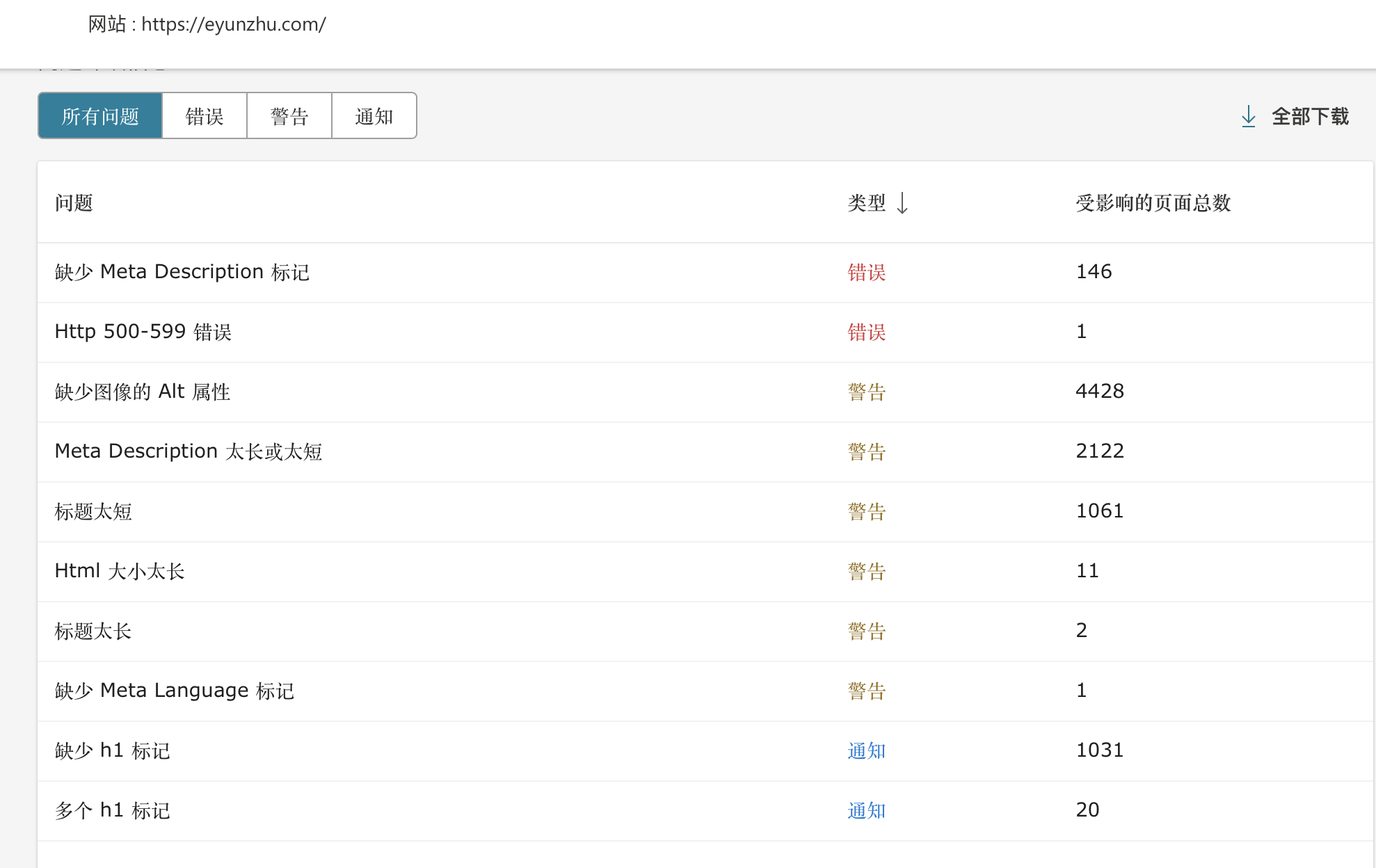Click the page count 146
Screen dimensions: 1376x868
click(1094, 271)
